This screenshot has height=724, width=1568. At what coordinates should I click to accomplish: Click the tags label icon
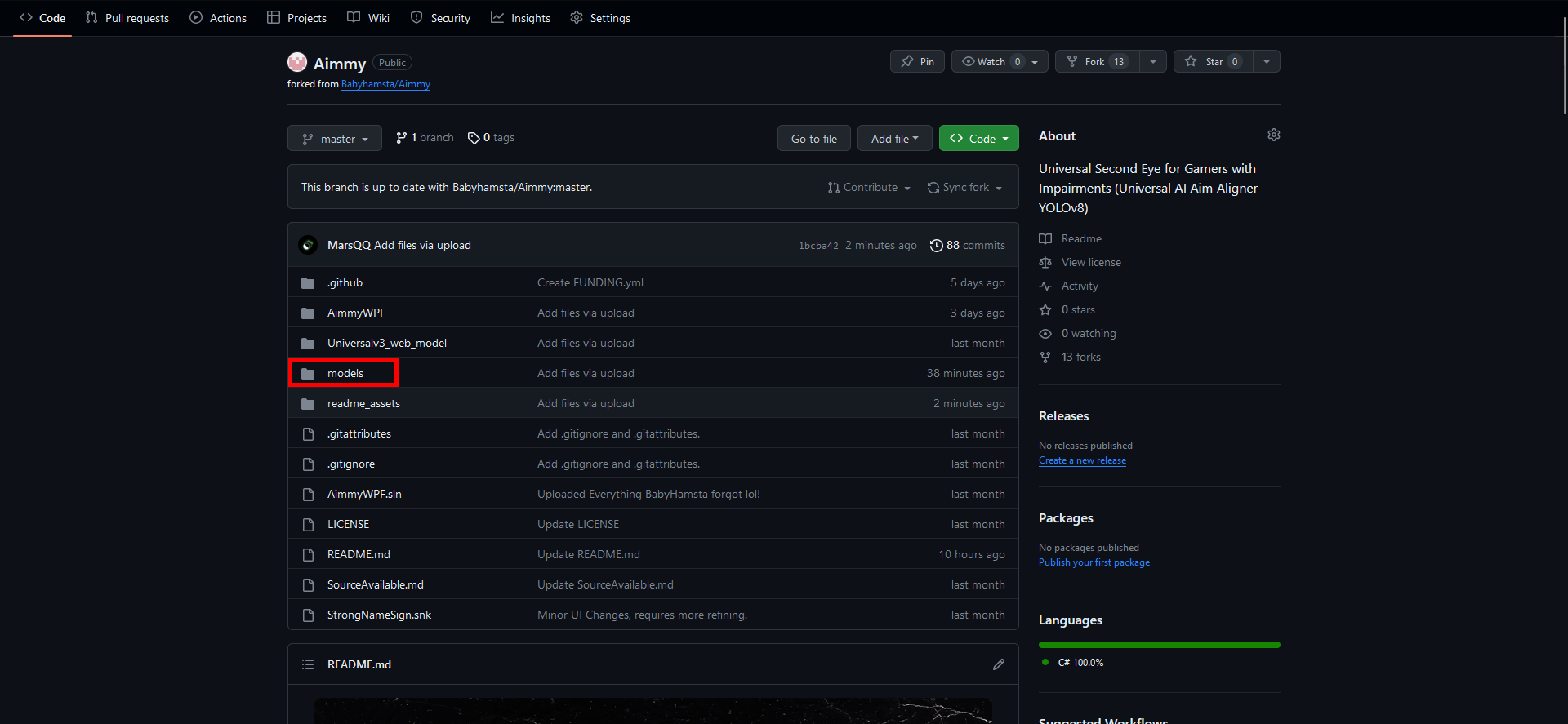point(474,138)
